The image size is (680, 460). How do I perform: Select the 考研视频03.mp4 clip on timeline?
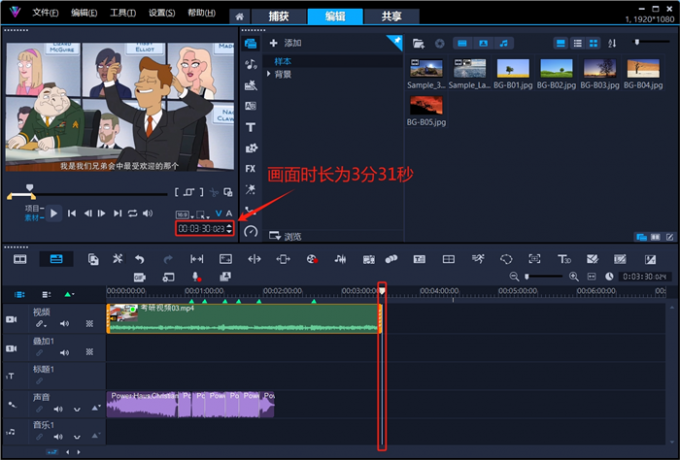(x=244, y=319)
